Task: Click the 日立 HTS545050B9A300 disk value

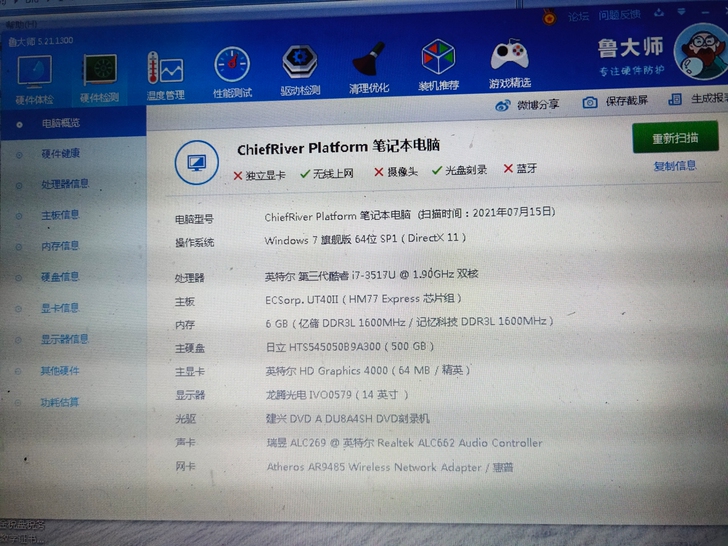Action: tap(350, 347)
